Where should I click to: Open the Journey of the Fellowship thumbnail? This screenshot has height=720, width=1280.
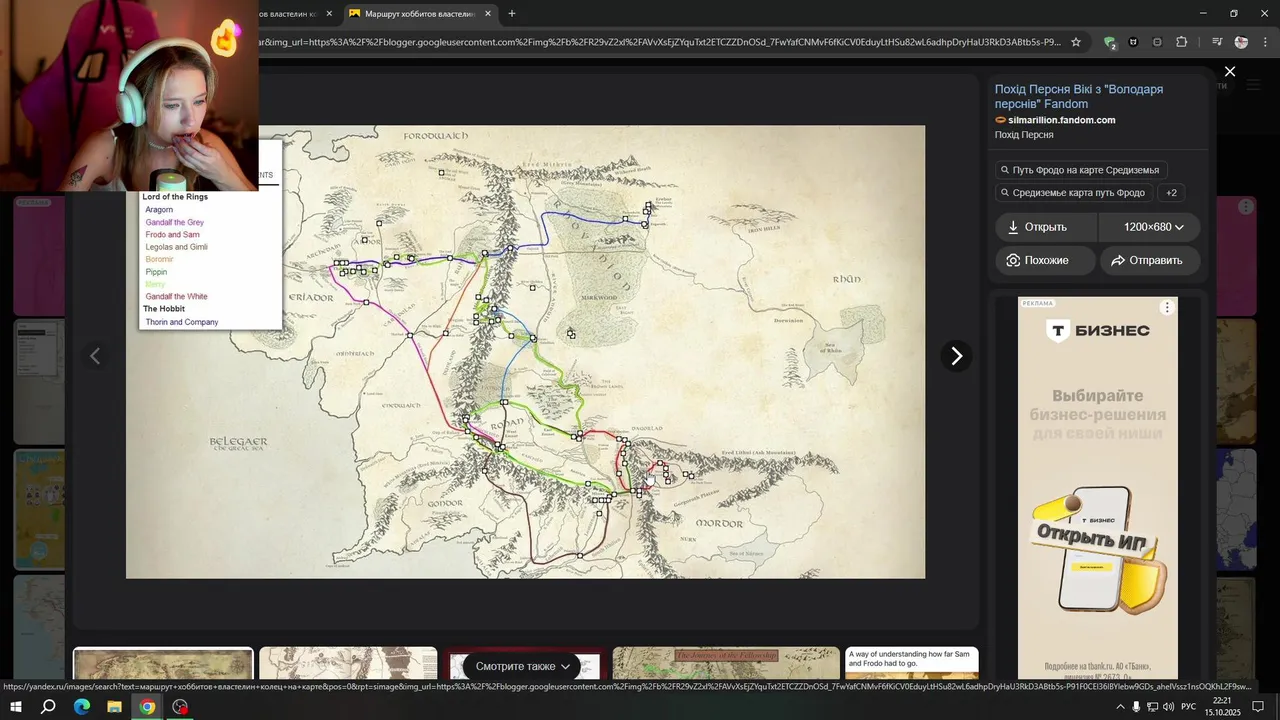[x=726, y=664]
